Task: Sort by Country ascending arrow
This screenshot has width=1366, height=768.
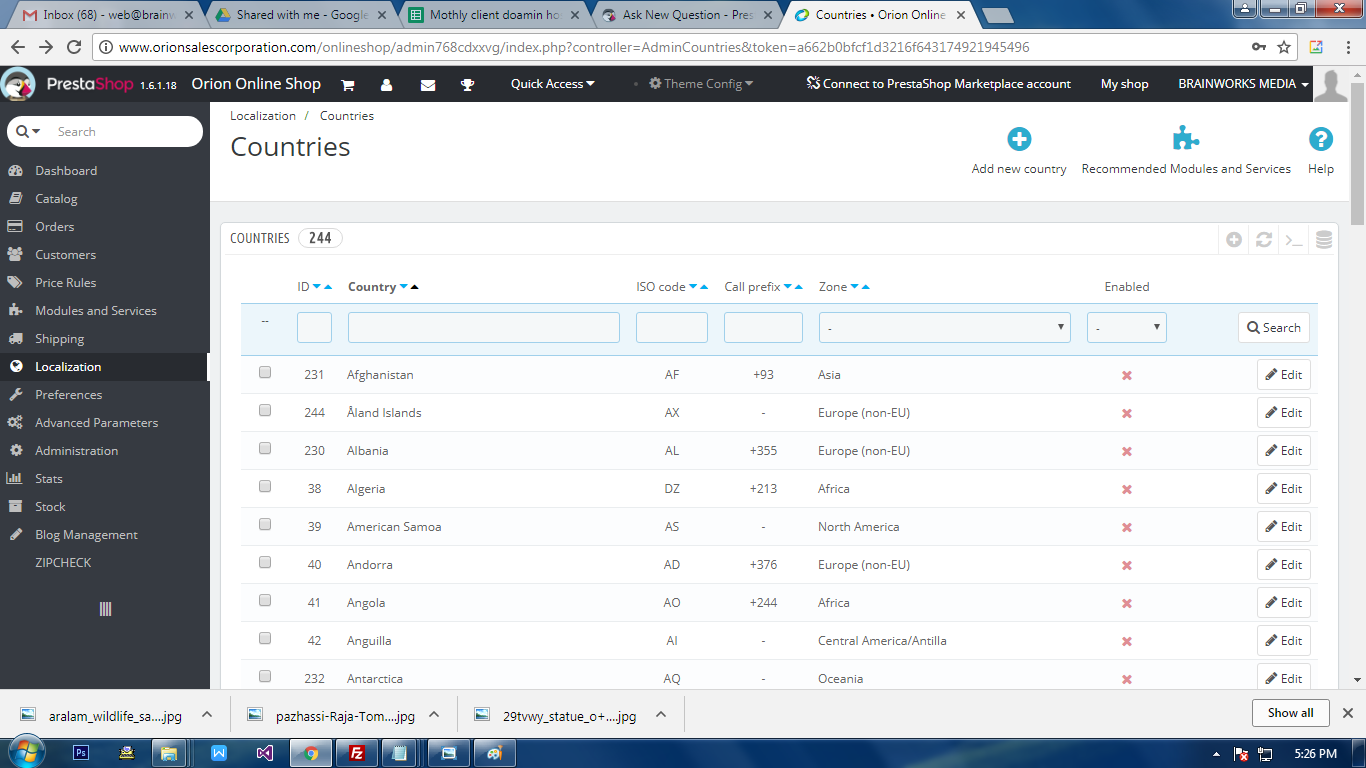Action: 415,287
